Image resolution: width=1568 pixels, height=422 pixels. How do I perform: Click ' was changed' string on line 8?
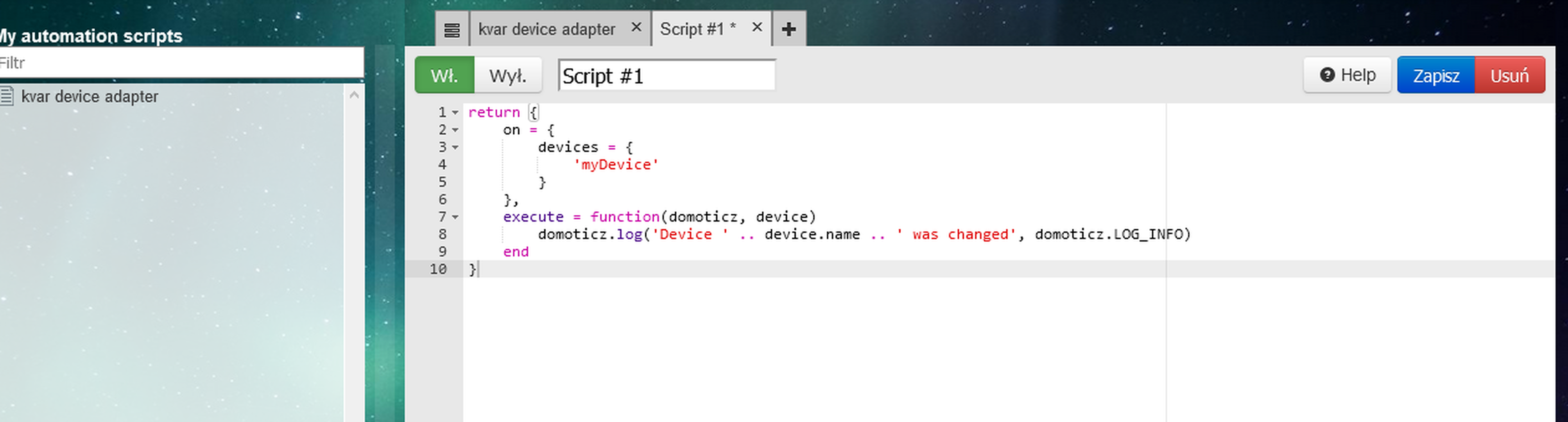[956, 235]
